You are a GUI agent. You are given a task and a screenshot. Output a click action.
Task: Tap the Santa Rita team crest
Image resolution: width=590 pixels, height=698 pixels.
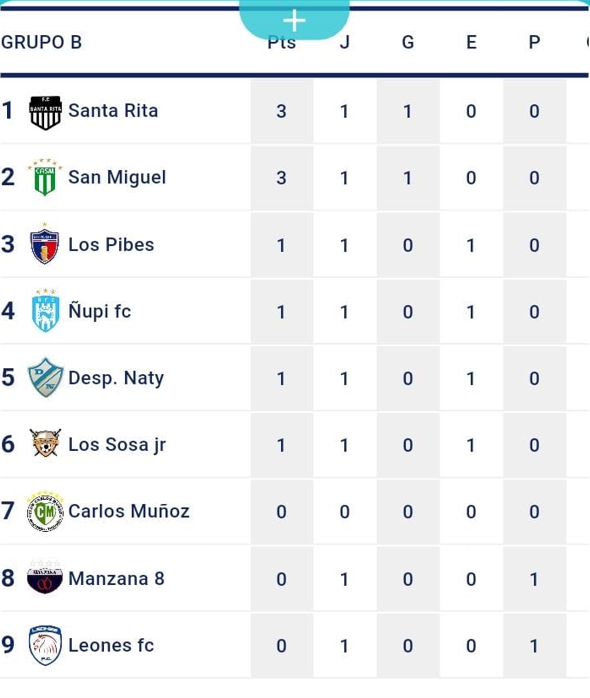coord(45,113)
